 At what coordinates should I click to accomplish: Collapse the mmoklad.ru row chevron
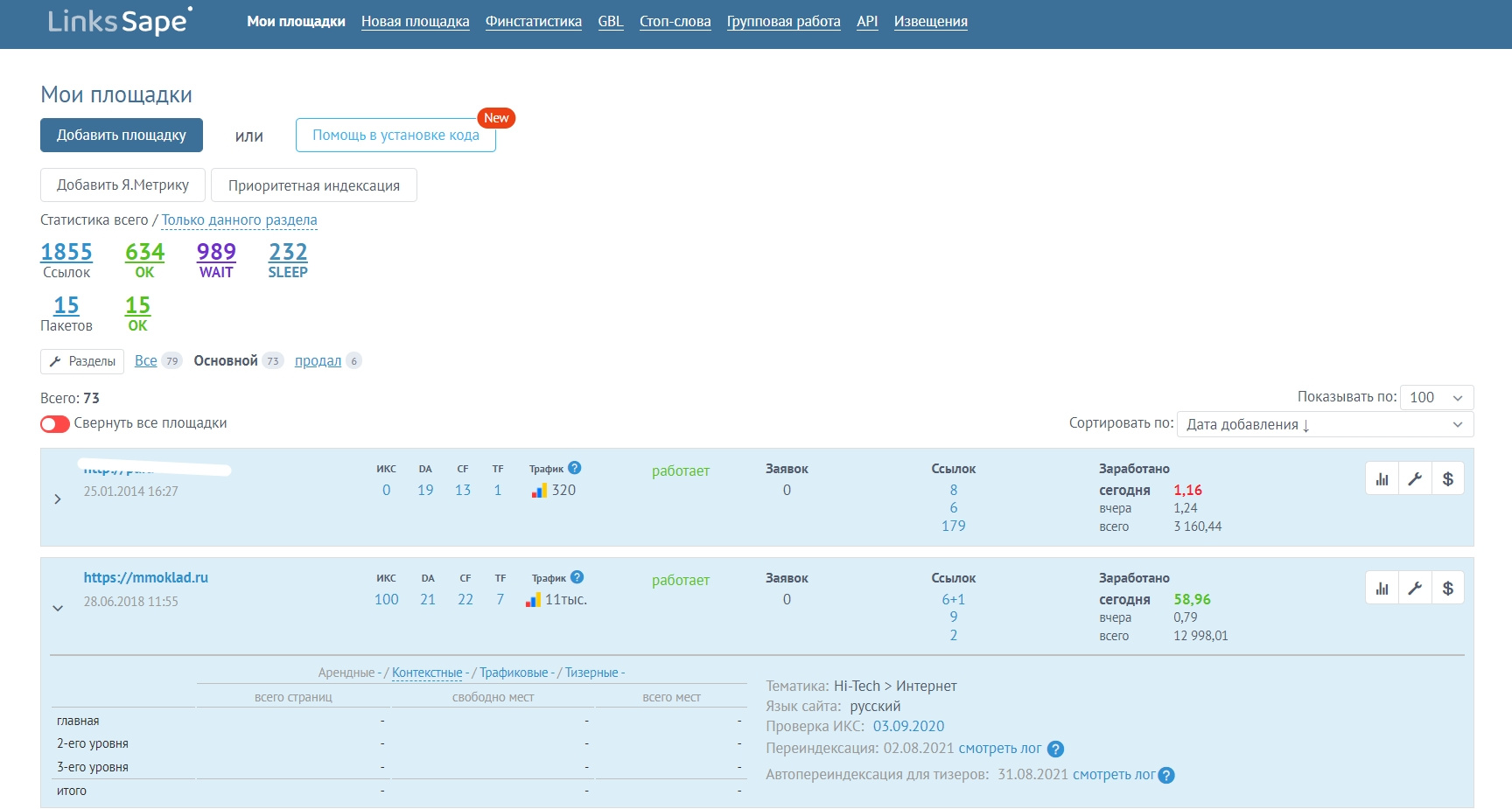[x=58, y=608]
